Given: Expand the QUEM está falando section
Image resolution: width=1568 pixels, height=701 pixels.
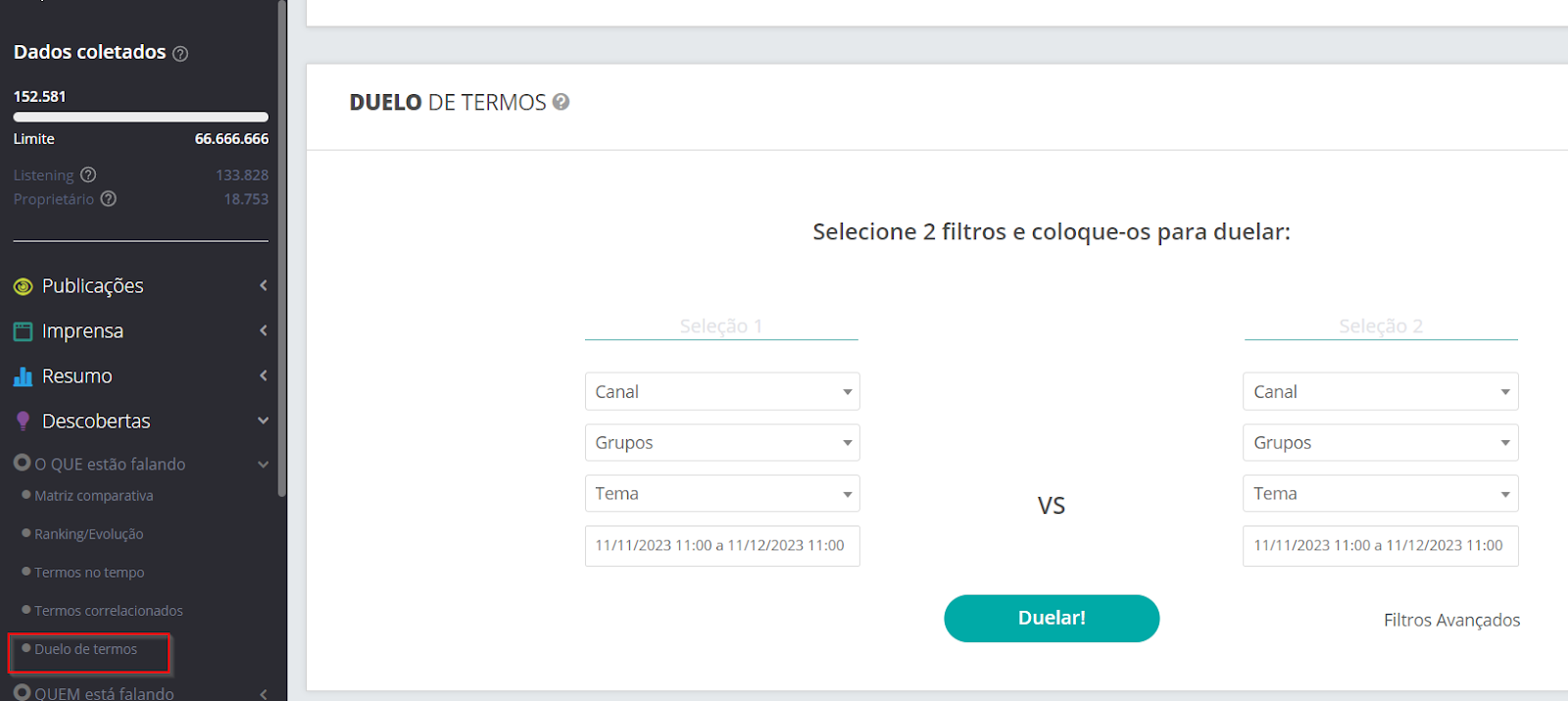Looking at the screenshot, I should tap(264, 694).
